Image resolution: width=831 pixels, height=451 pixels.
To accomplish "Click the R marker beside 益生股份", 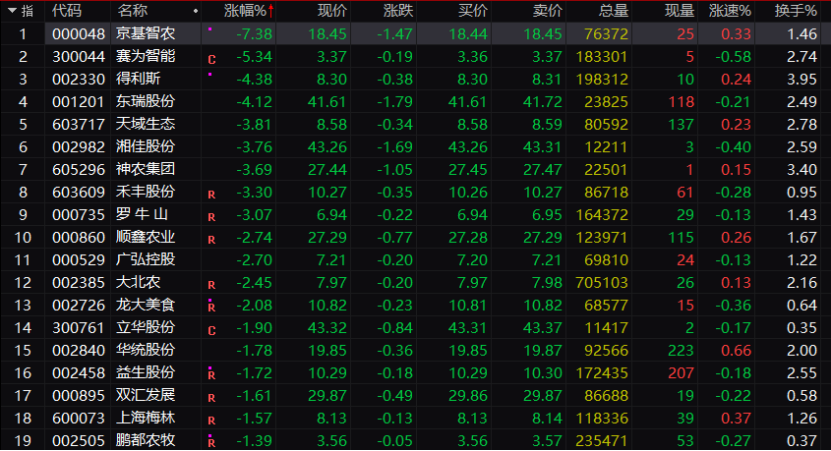I will [211, 375].
